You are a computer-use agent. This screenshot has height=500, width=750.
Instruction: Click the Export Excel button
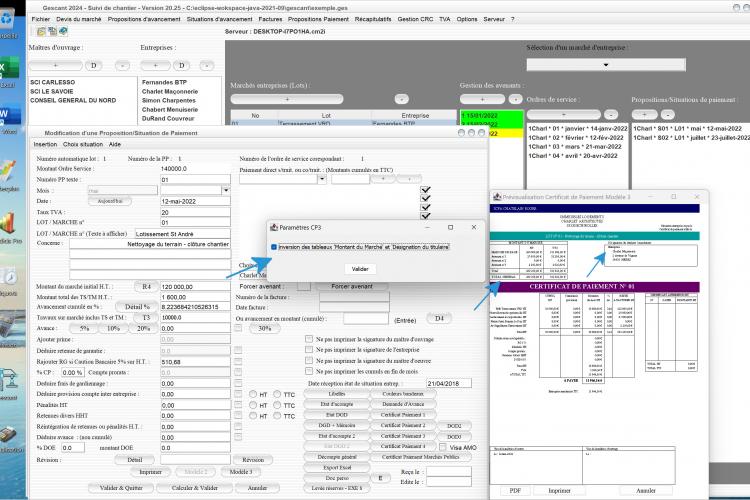click(337, 467)
